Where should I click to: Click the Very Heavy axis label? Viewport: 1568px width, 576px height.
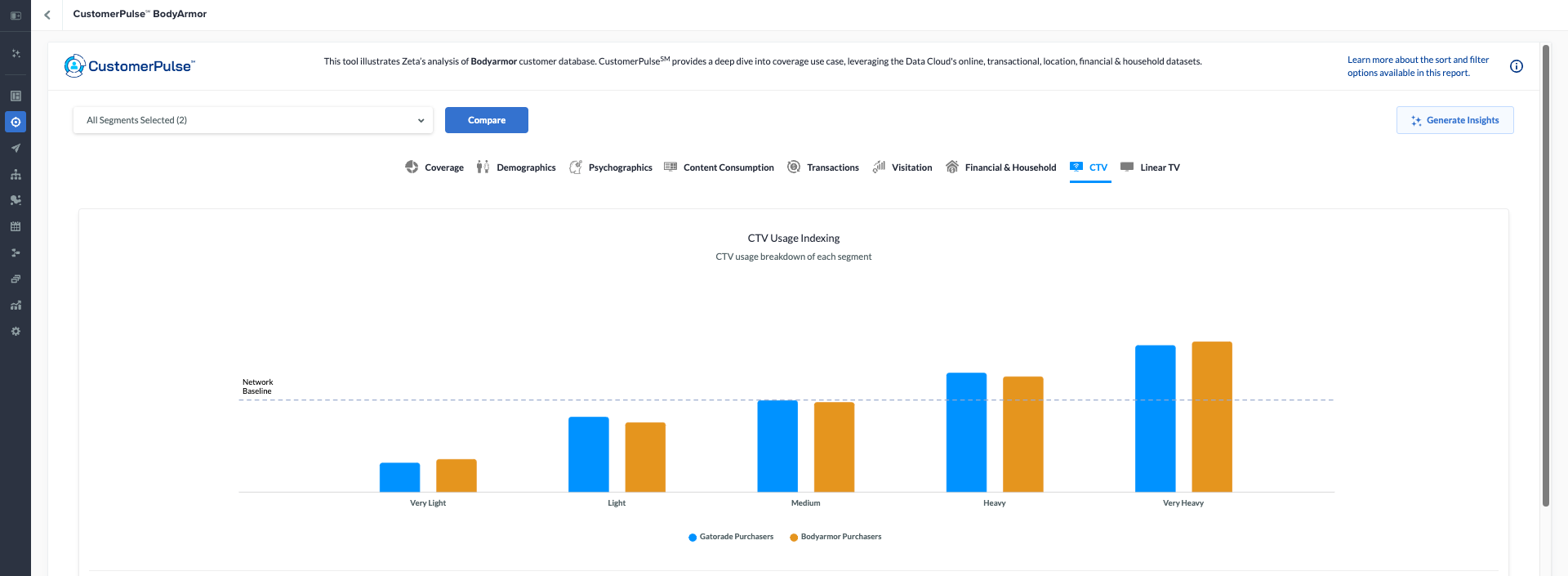point(1183,503)
